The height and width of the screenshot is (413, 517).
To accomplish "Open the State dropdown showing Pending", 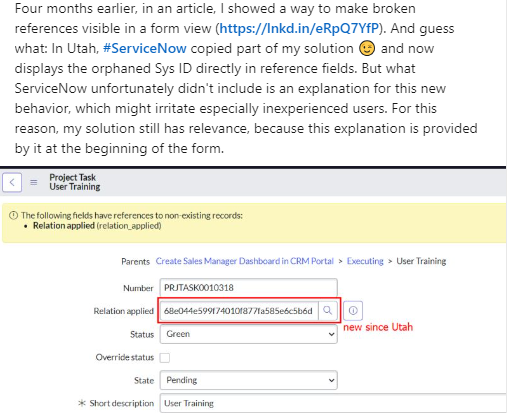I will tap(249, 380).
